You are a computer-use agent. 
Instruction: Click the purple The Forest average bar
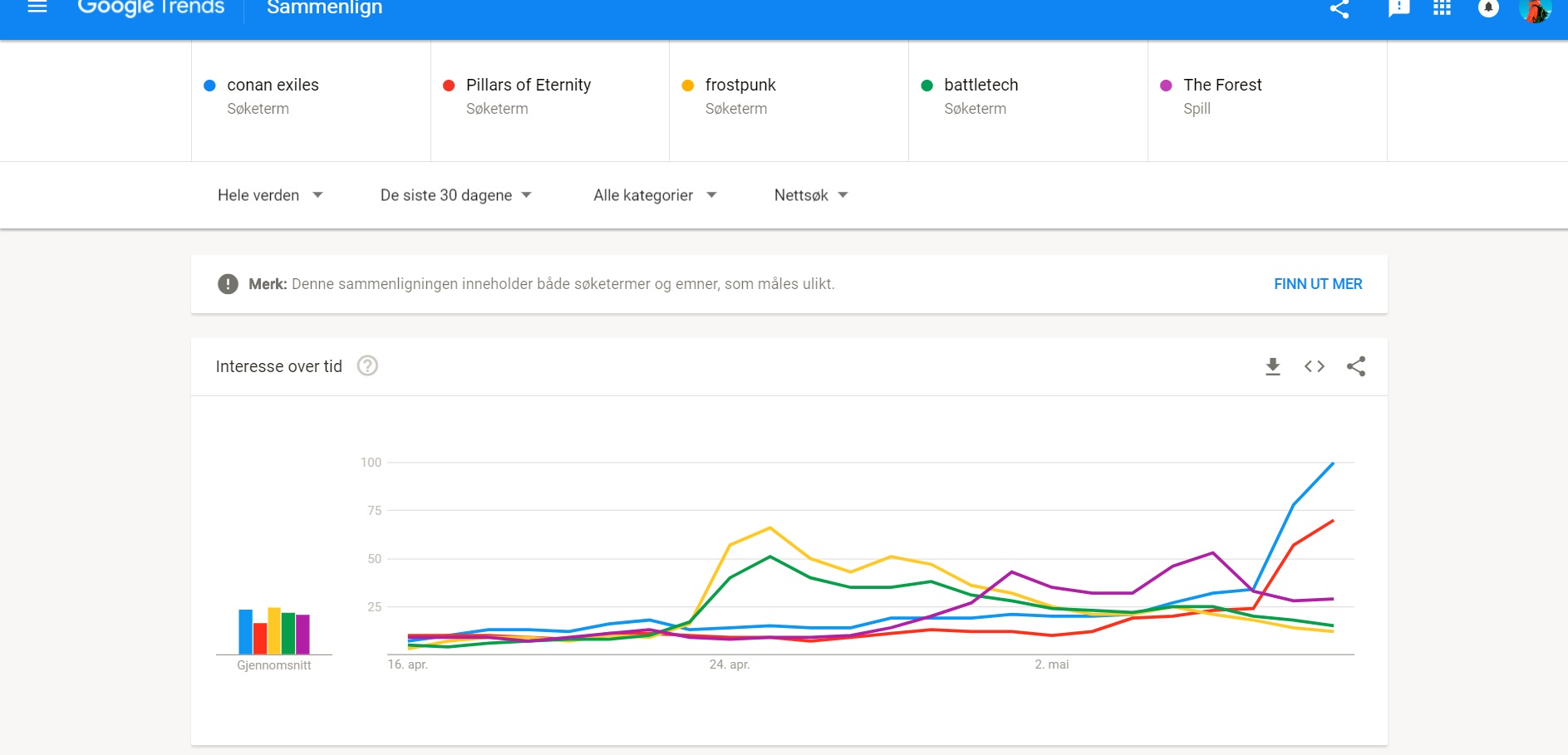[302, 635]
